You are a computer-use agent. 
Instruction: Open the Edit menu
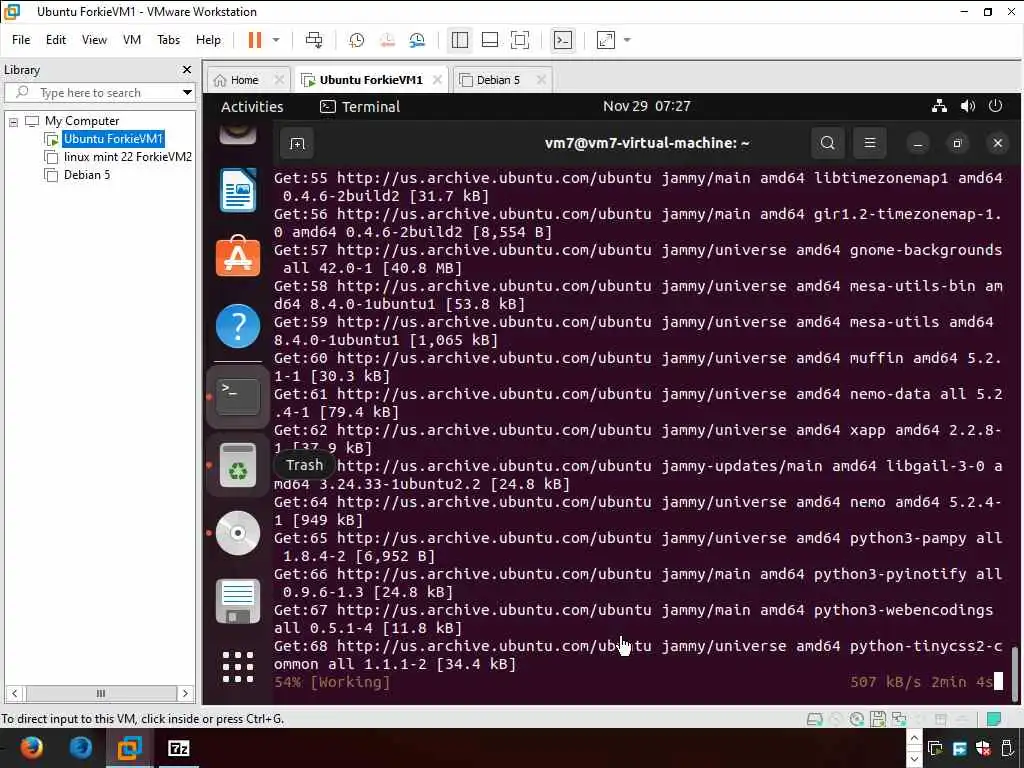point(56,40)
